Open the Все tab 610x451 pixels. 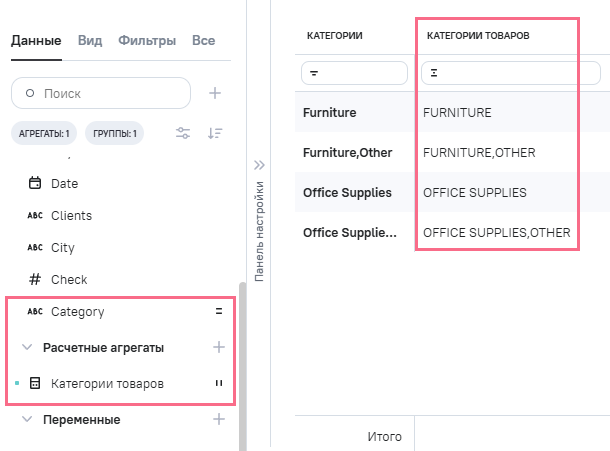point(203,41)
